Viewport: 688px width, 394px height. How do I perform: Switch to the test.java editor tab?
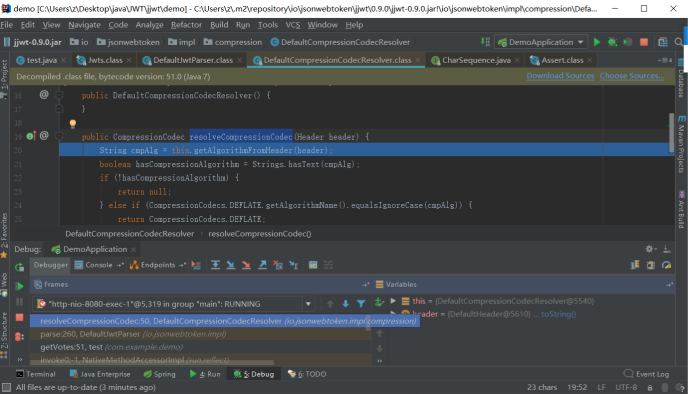[x=41, y=60]
